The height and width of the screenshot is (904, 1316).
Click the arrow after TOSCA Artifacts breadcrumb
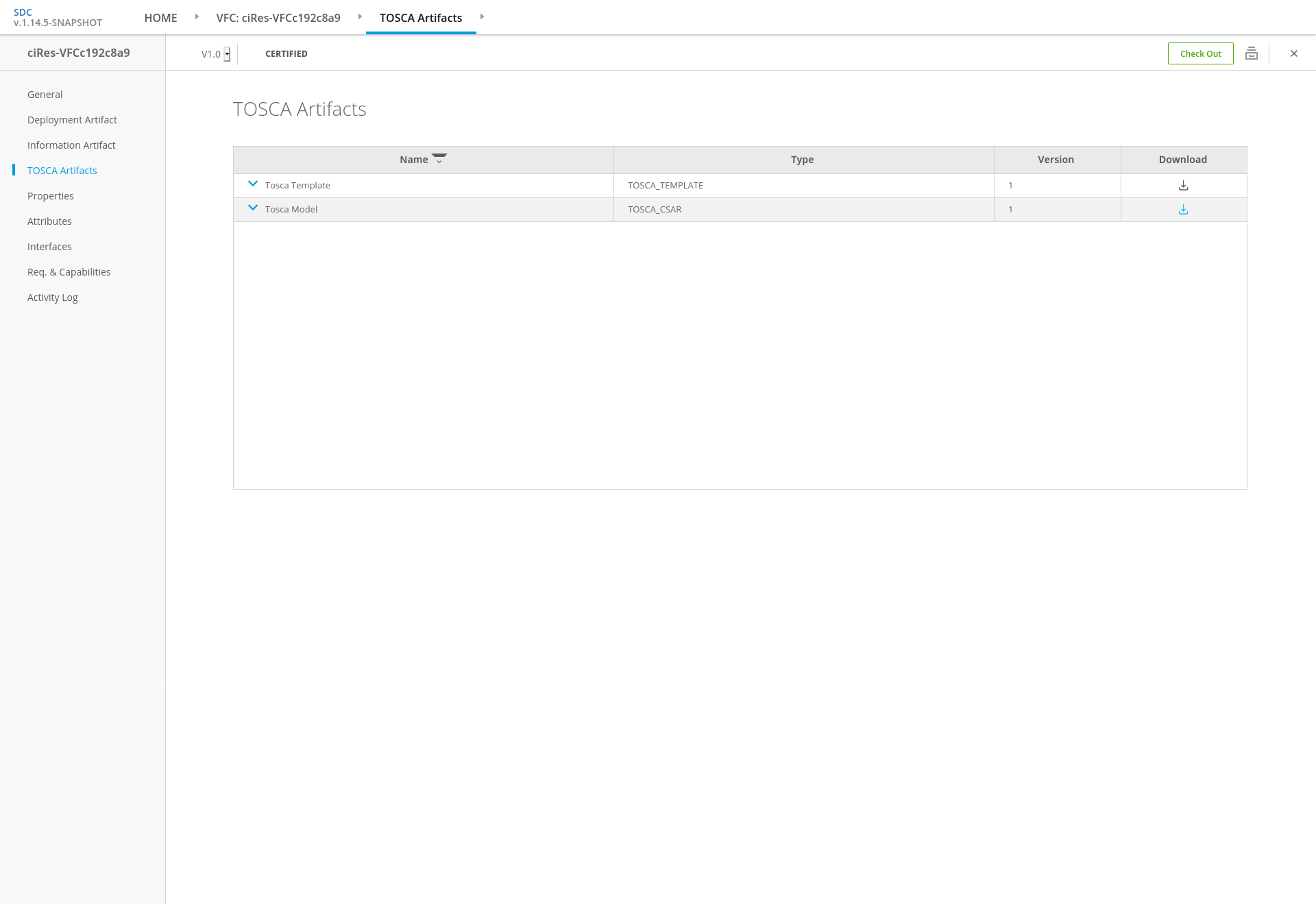pyautogui.click(x=482, y=16)
